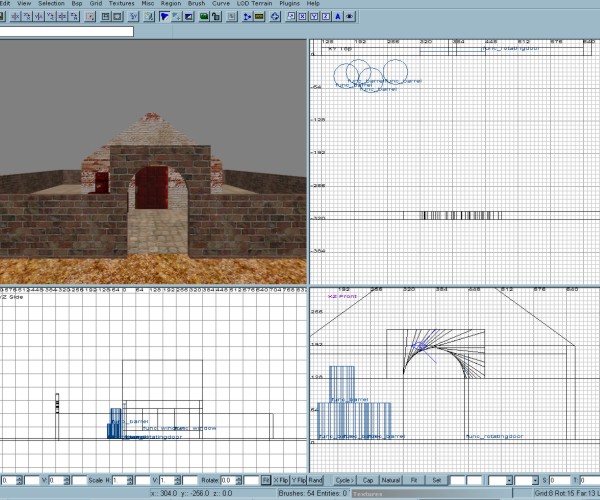Click the Fit button beside Natural

[414, 480]
